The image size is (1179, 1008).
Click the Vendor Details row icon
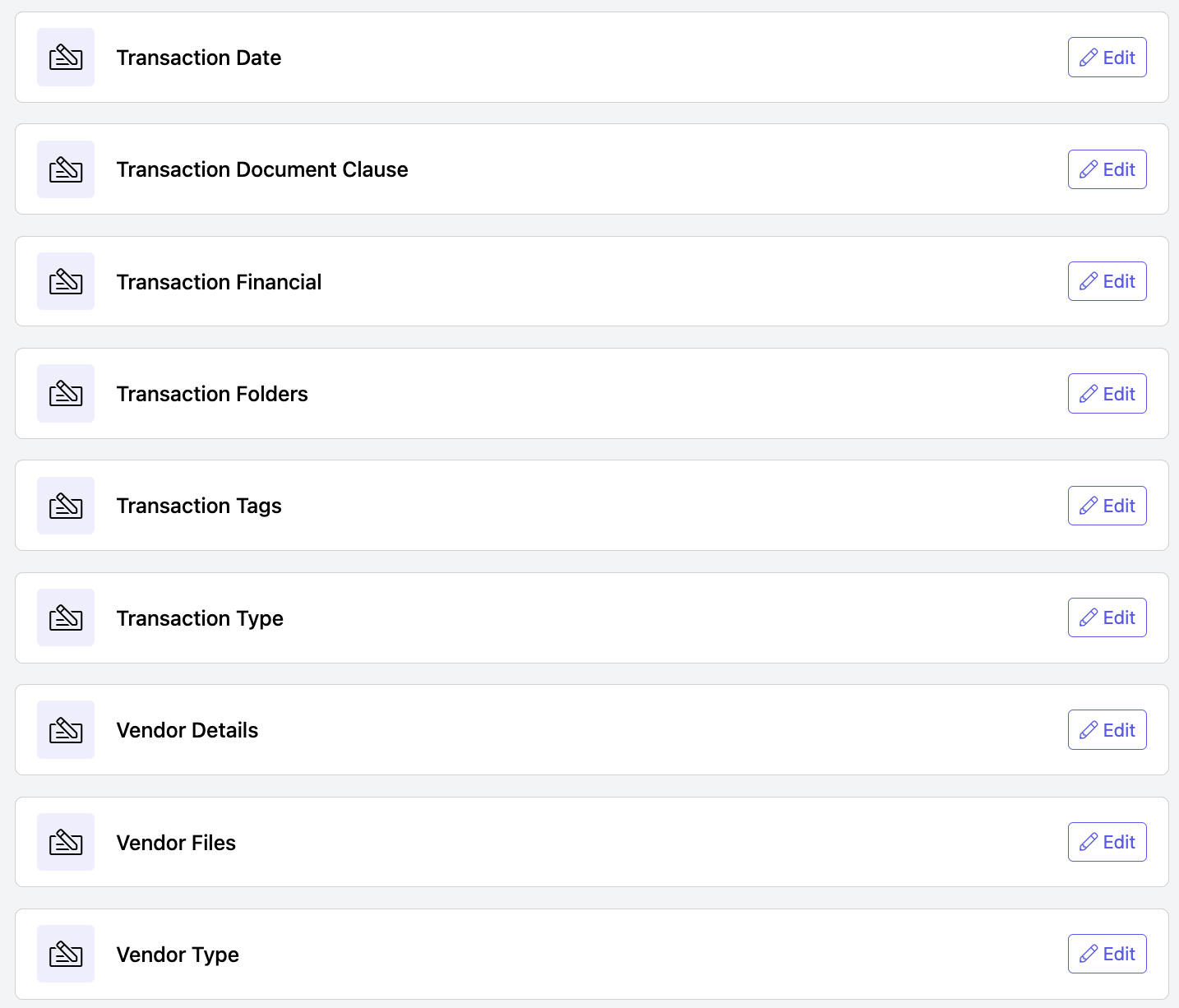point(66,730)
